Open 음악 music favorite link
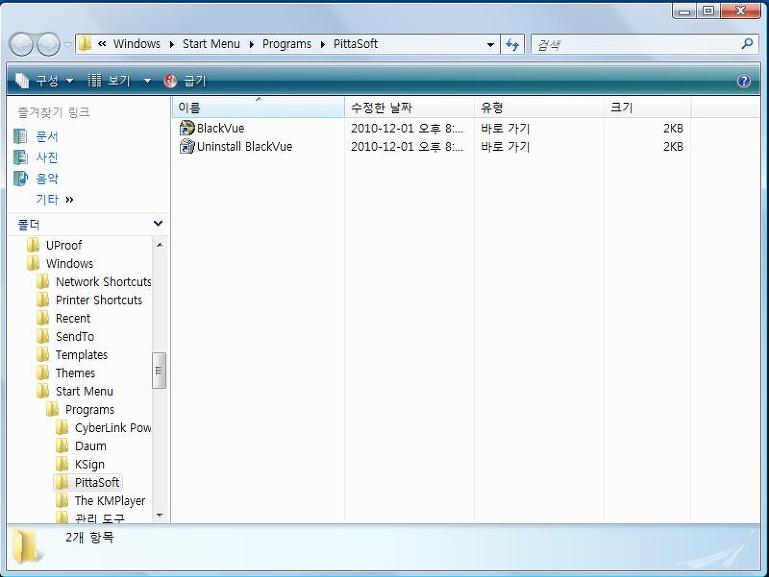769x577 pixels. point(47,178)
